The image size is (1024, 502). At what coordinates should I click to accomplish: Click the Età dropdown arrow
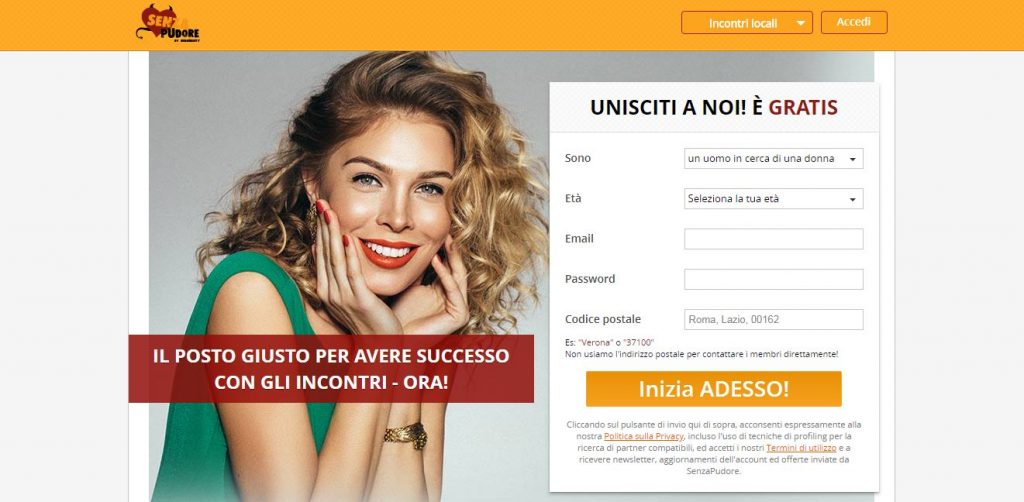(852, 200)
